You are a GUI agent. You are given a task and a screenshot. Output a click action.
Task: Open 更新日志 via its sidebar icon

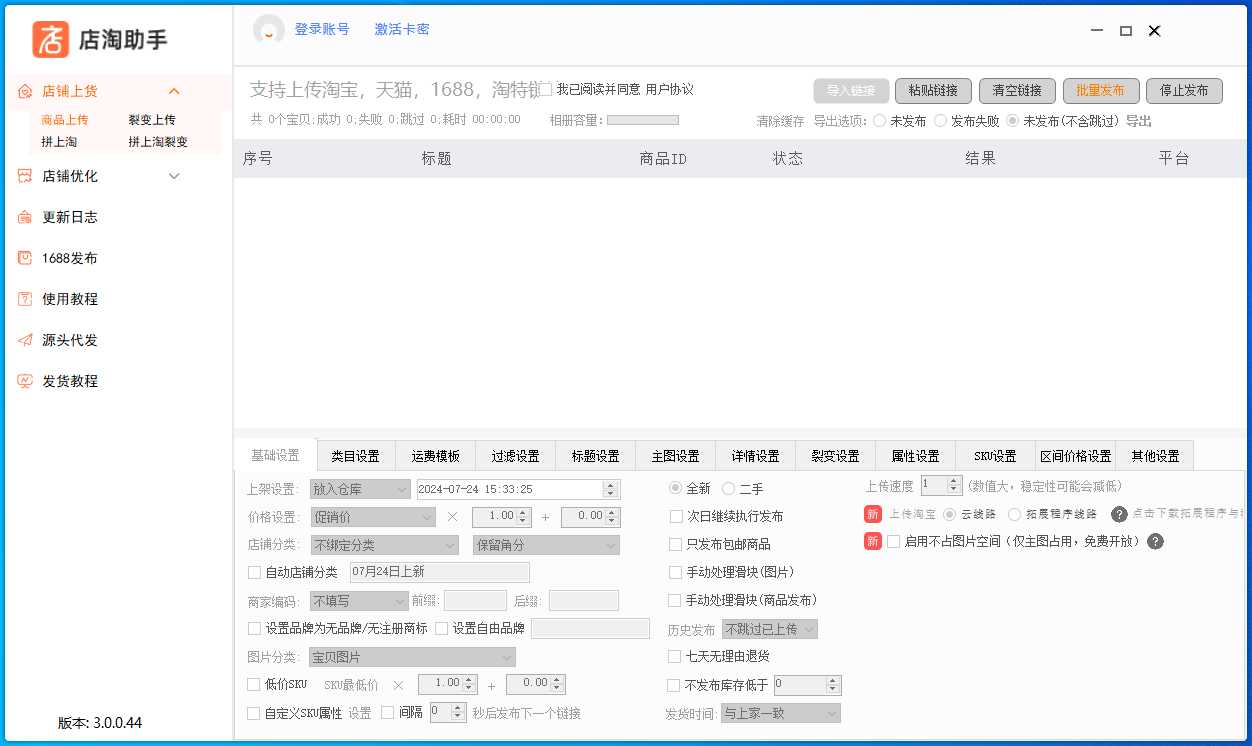click(25, 217)
